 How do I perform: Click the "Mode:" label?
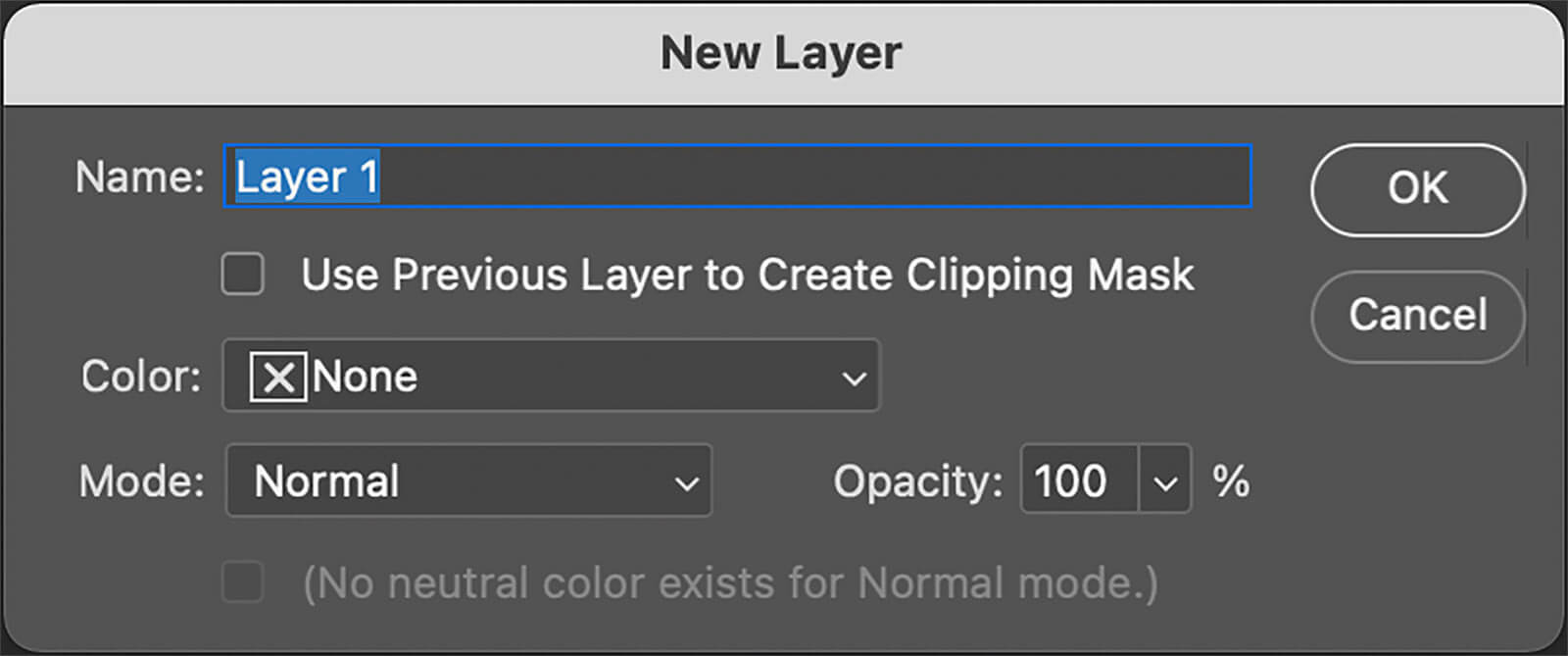pyautogui.click(x=141, y=481)
